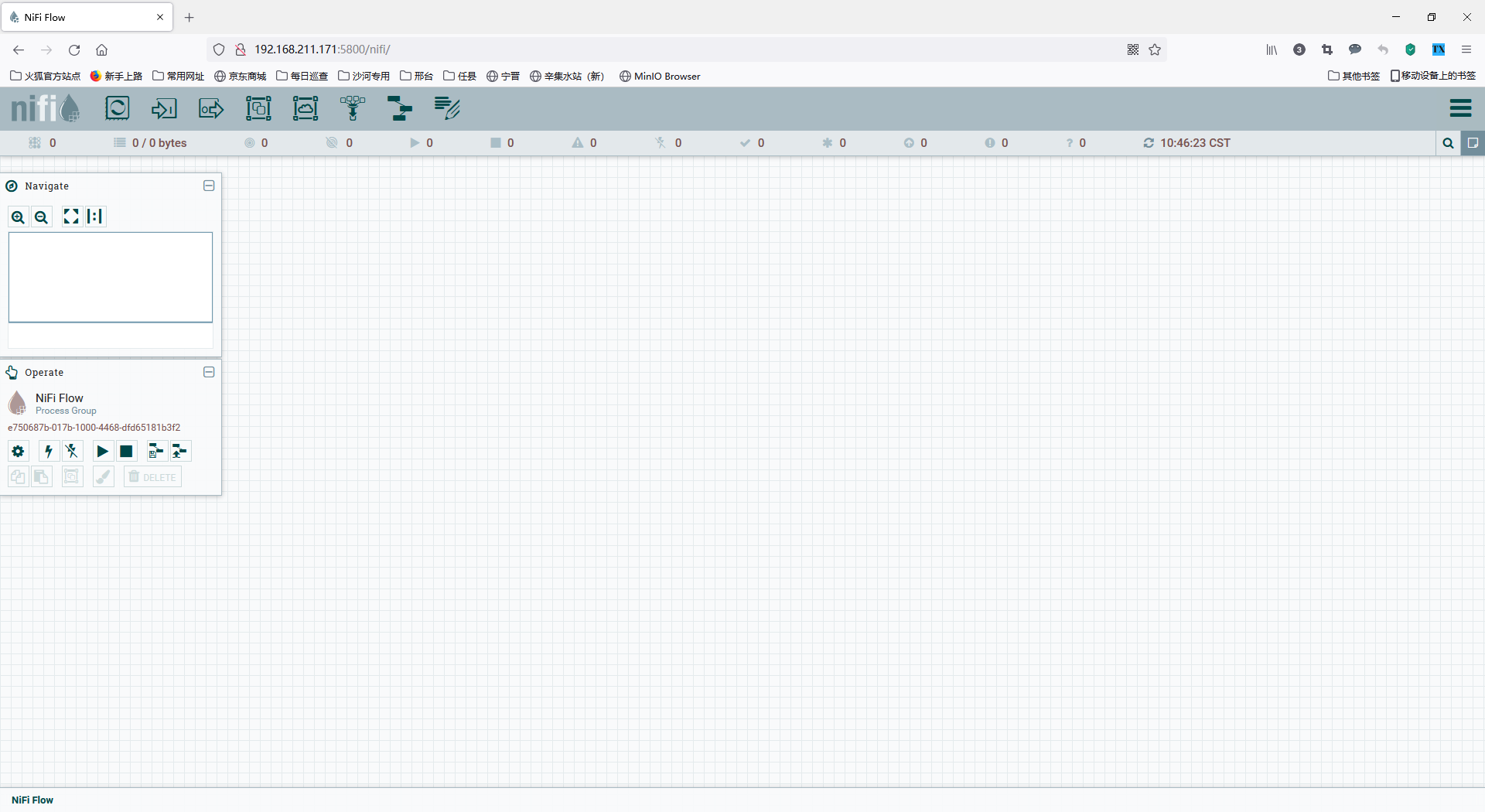Zoom out using Navigate panel
Viewport: 1485px width, 812px height.
(x=42, y=217)
